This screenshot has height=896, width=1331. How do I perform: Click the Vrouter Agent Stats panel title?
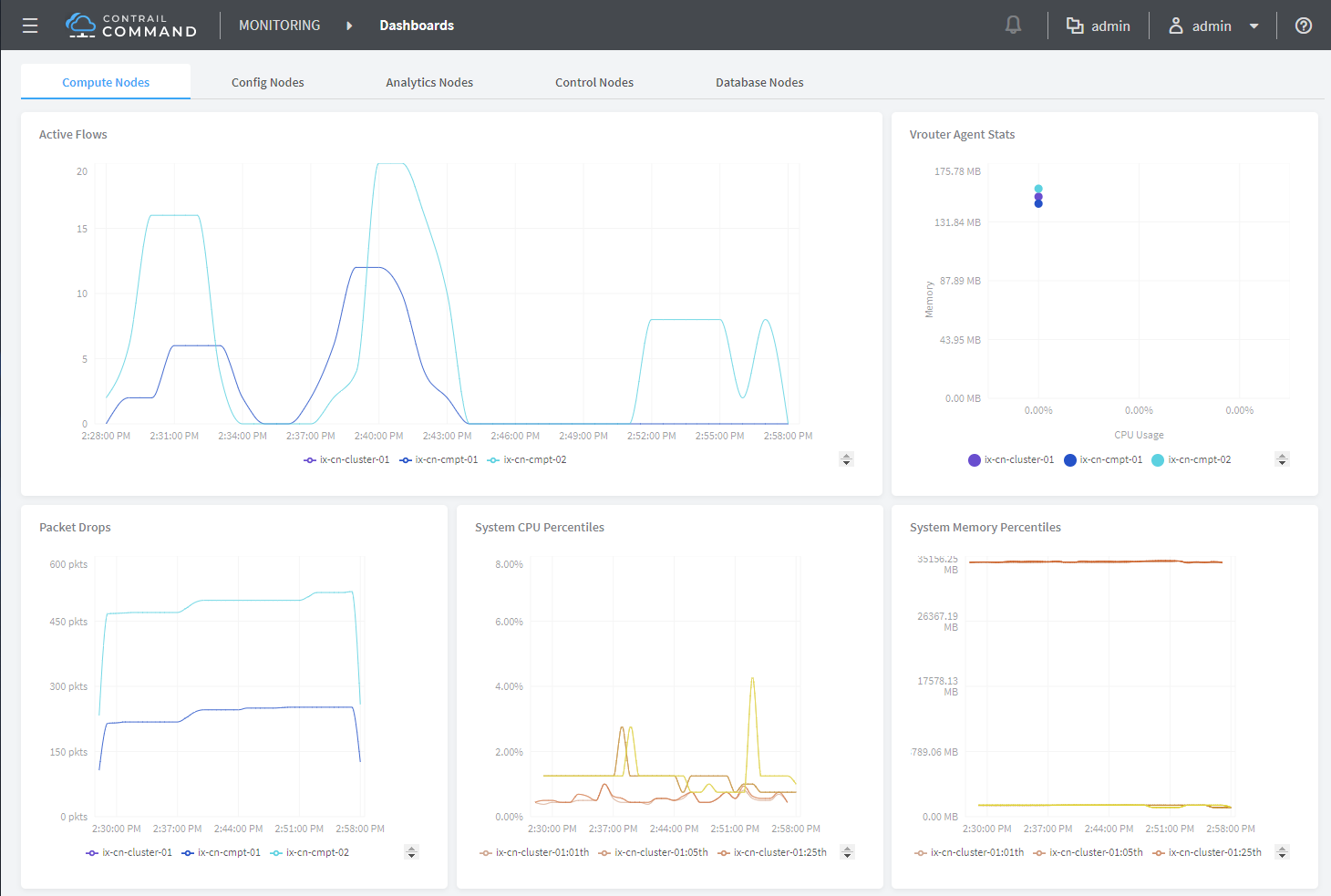(962, 134)
